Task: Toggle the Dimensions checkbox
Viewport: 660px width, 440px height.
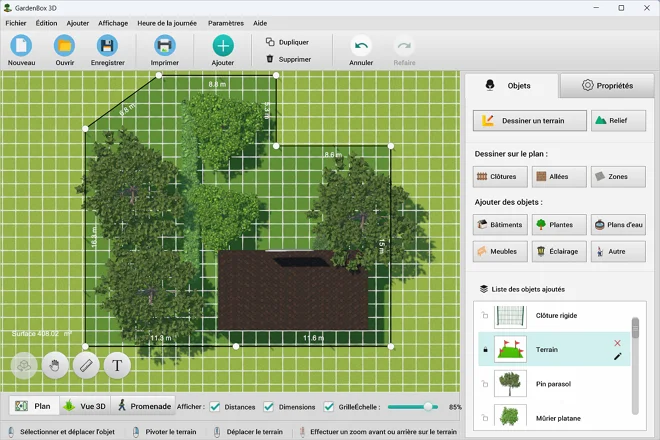Action: click(268, 407)
